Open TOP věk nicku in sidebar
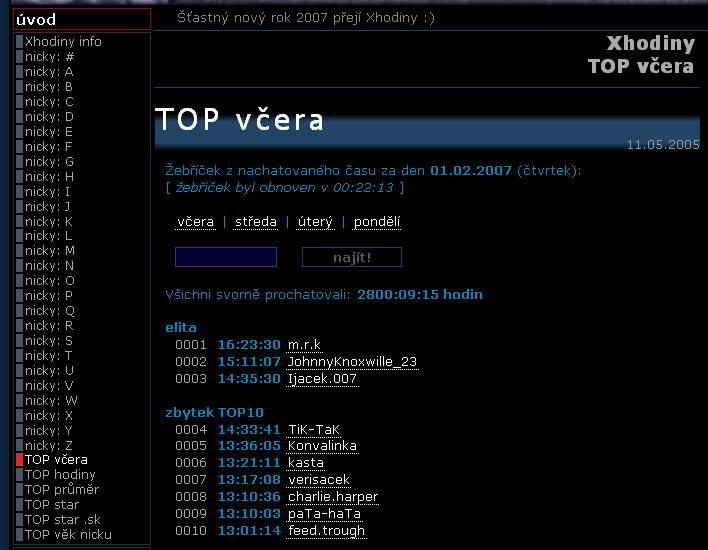Viewport: 708px width, 550px height. click(x=68, y=535)
